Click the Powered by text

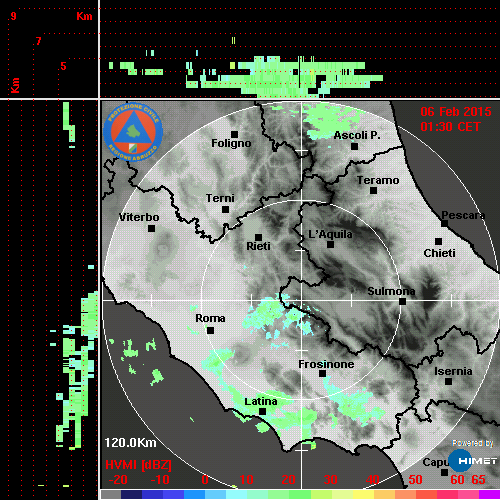point(473,443)
